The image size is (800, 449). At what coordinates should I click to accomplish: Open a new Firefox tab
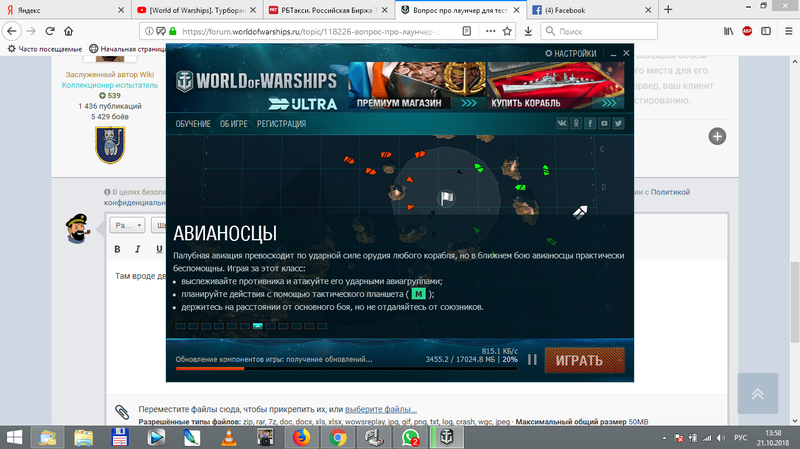tap(668, 10)
